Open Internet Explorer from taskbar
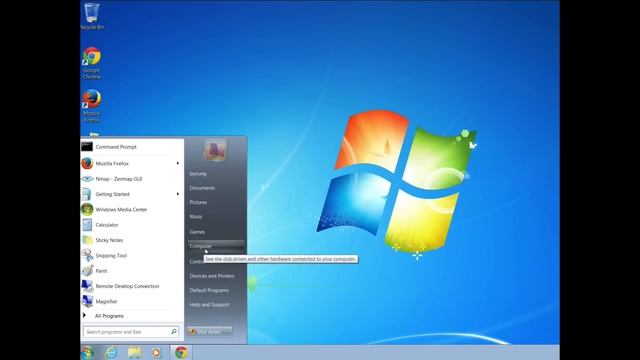Image resolution: width=640 pixels, height=360 pixels. pyautogui.click(x=111, y=352)
